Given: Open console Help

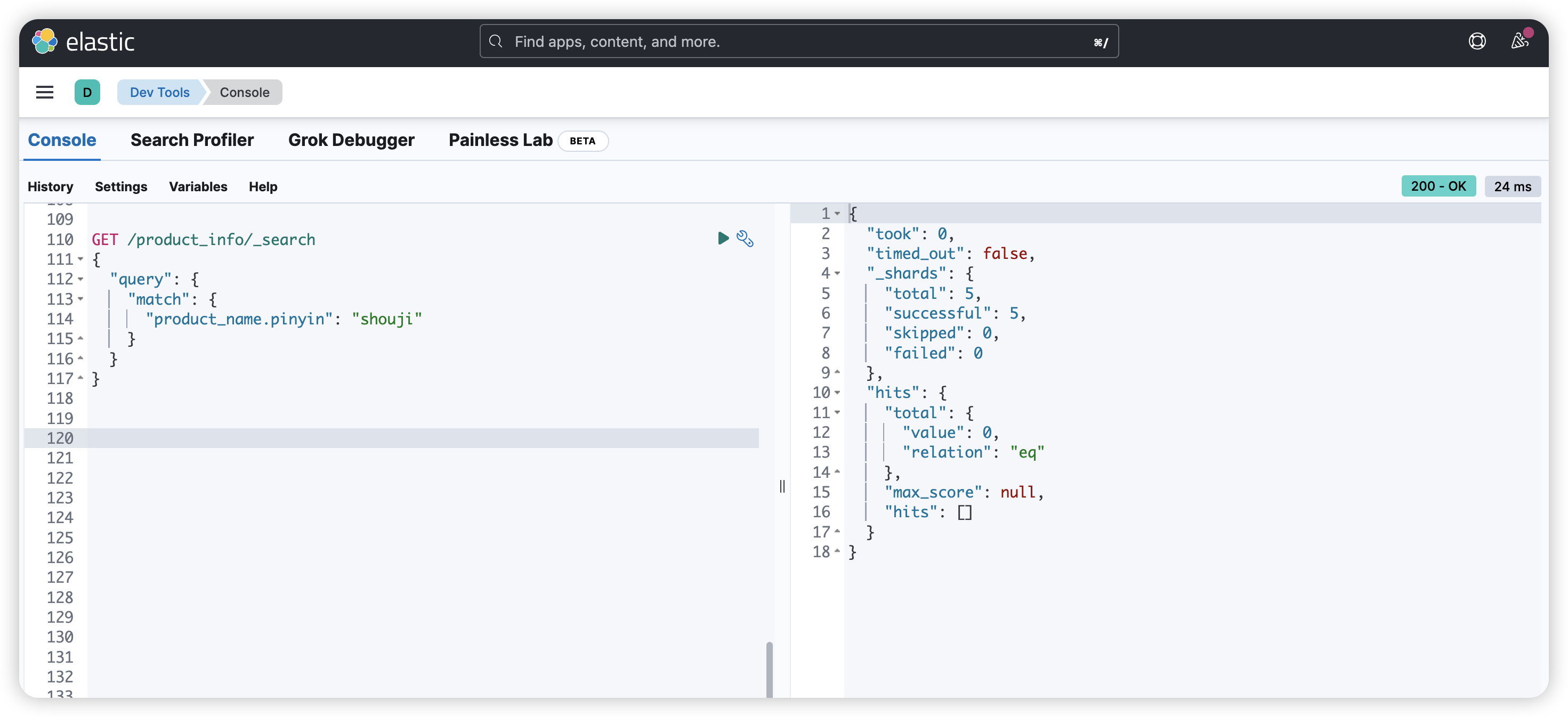Looking at the screenshot, I should coord(263,186).
